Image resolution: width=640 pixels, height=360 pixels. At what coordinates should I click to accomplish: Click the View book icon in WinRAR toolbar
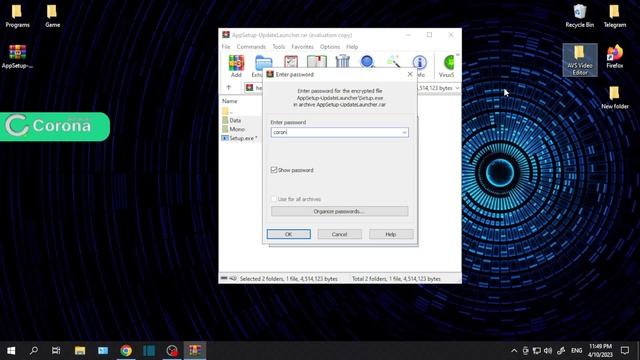(x=317, y=62)
